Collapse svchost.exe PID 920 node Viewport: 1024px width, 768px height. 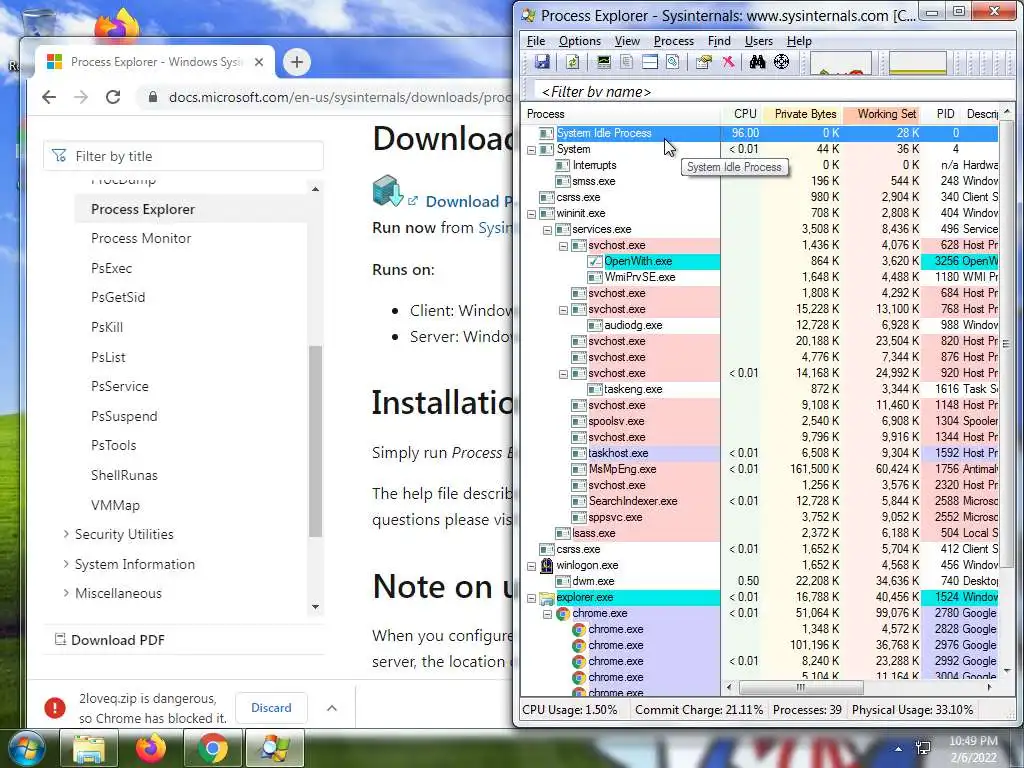[x=564, y=374]
